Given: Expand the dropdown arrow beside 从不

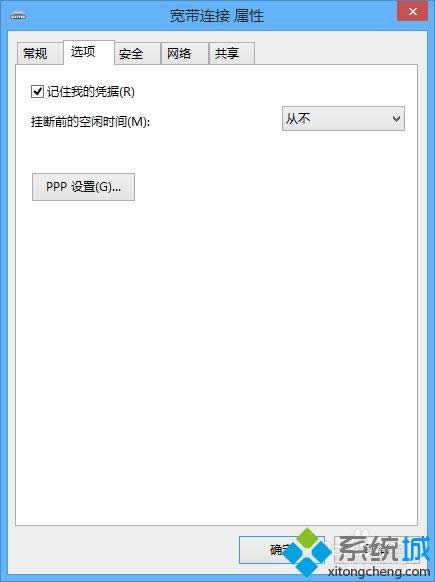Looking at the screenshot, I should coord(396,119).
